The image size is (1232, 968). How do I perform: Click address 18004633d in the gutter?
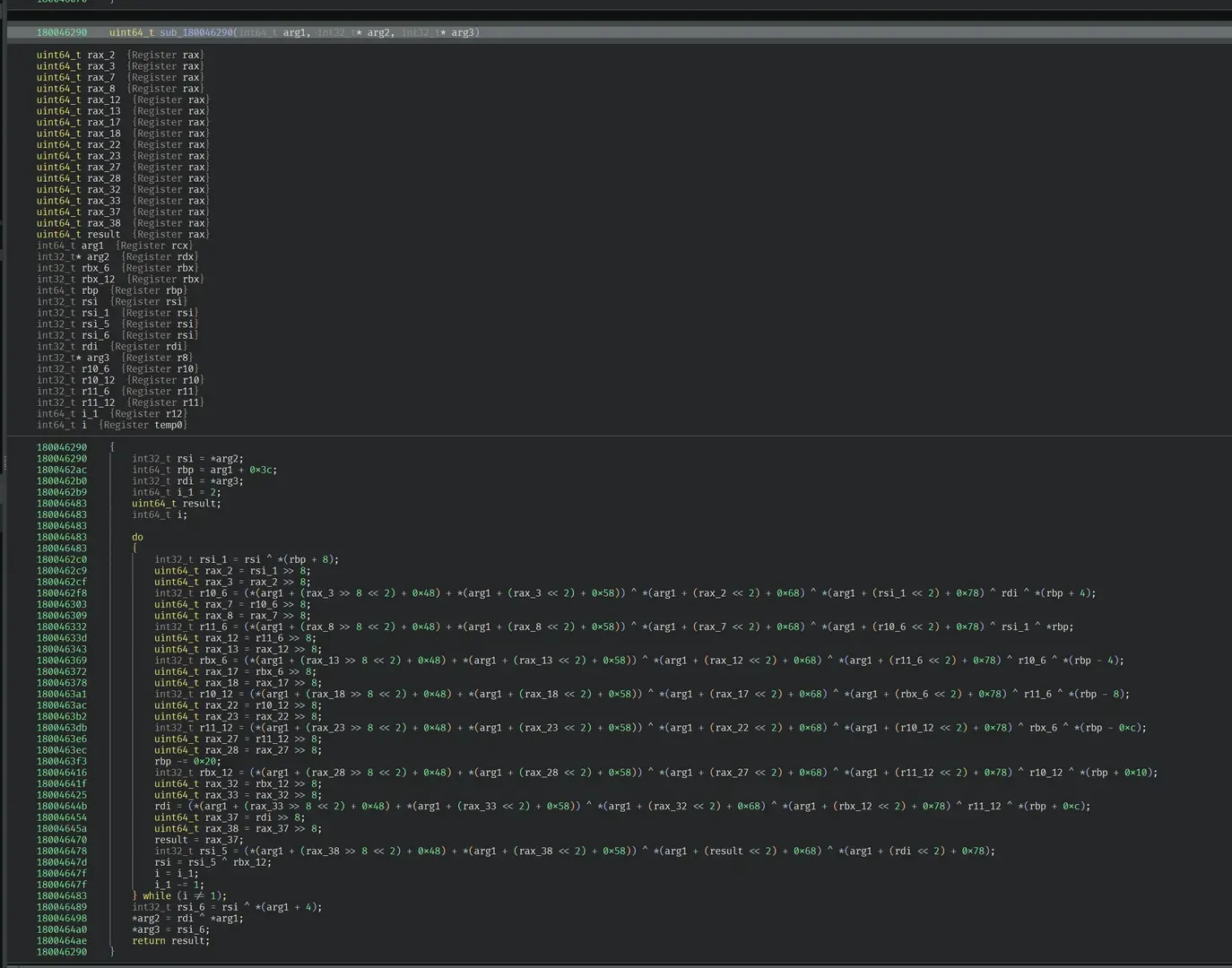click(62, 637)
